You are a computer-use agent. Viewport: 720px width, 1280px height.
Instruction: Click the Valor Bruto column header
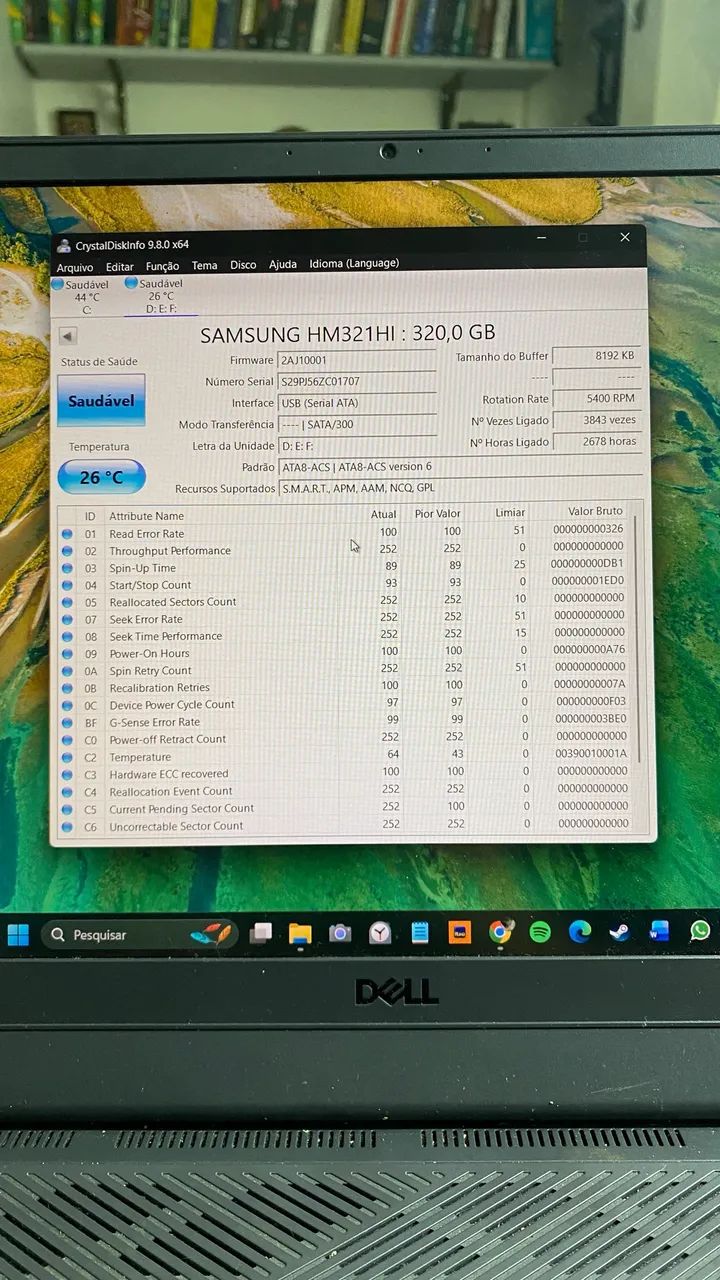click(595, 511)
